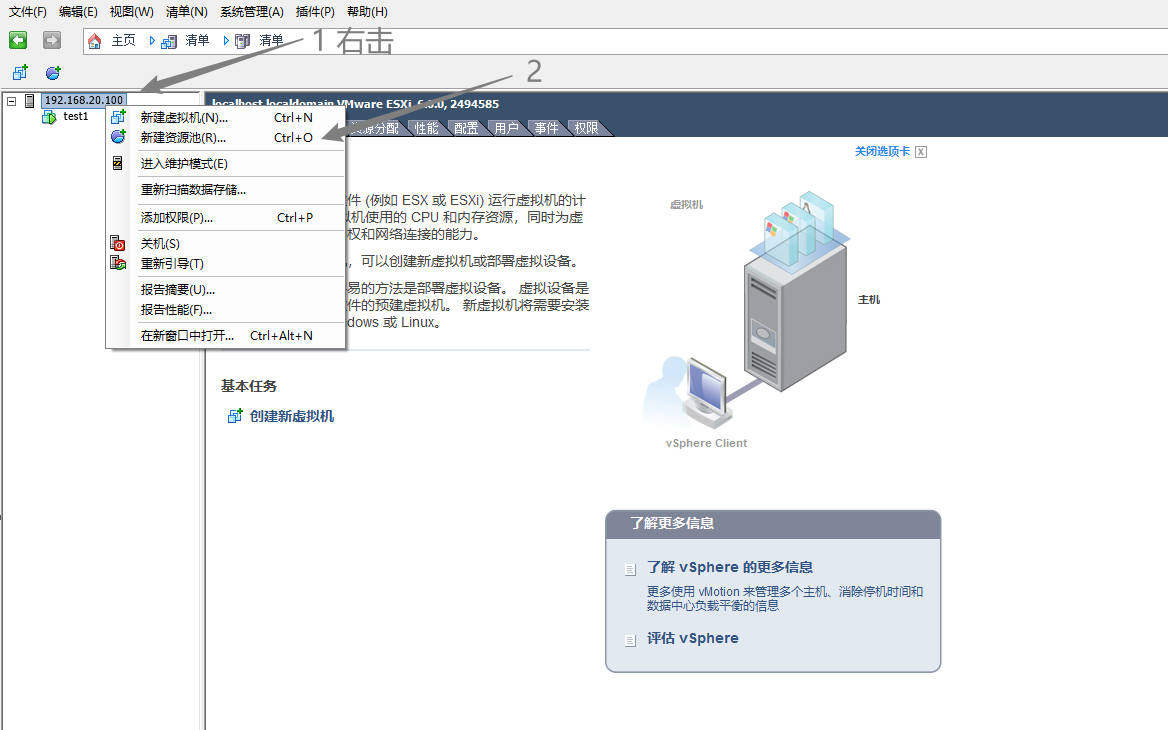Select the new resource pool toolbar icon
1168x730 pixels.
[51, 72]
